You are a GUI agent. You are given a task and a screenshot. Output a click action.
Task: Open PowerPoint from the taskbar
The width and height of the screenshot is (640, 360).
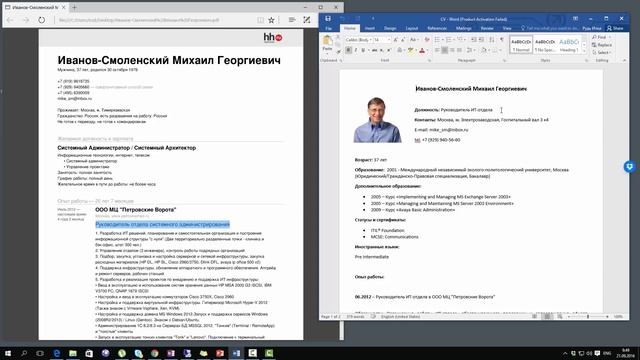[220, 353]
